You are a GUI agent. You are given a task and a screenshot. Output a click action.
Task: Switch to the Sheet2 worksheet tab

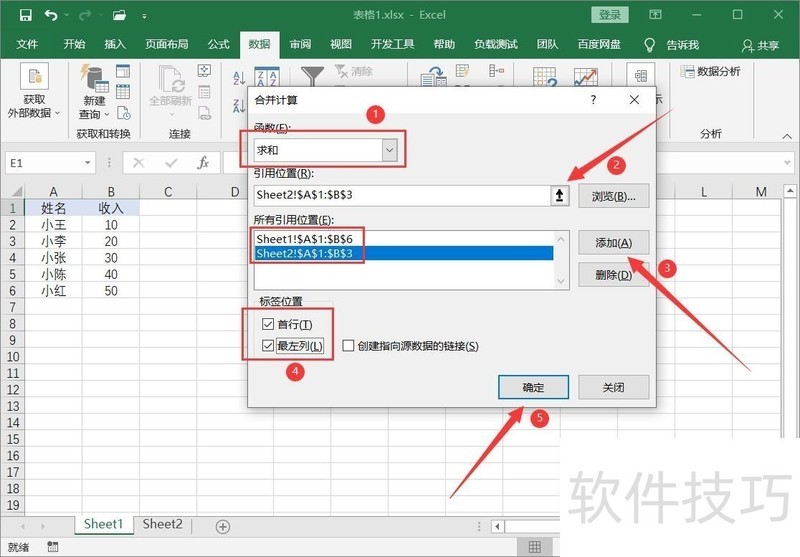pos(162,524)
